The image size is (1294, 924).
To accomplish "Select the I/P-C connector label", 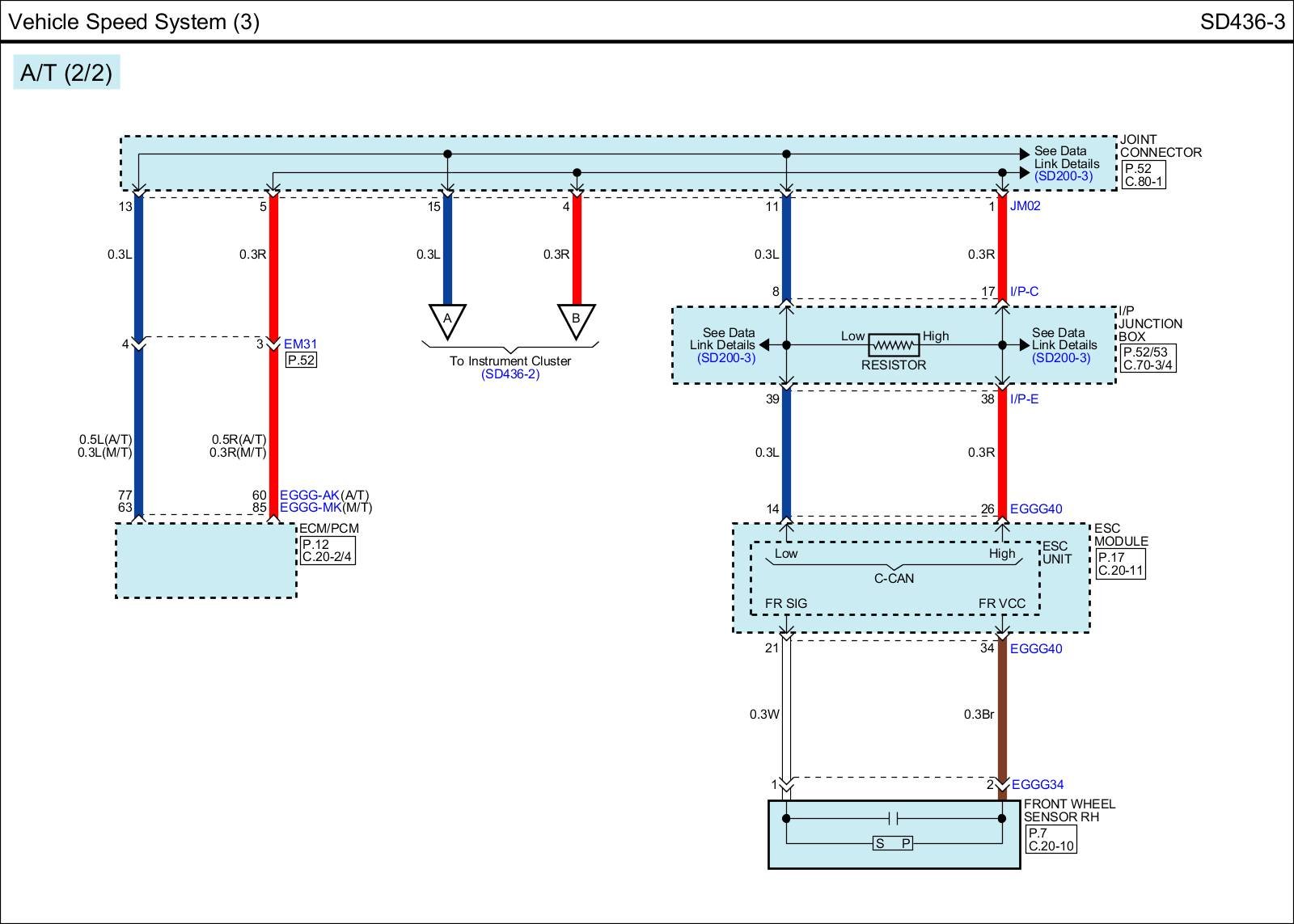I will tap(1024, 292).
